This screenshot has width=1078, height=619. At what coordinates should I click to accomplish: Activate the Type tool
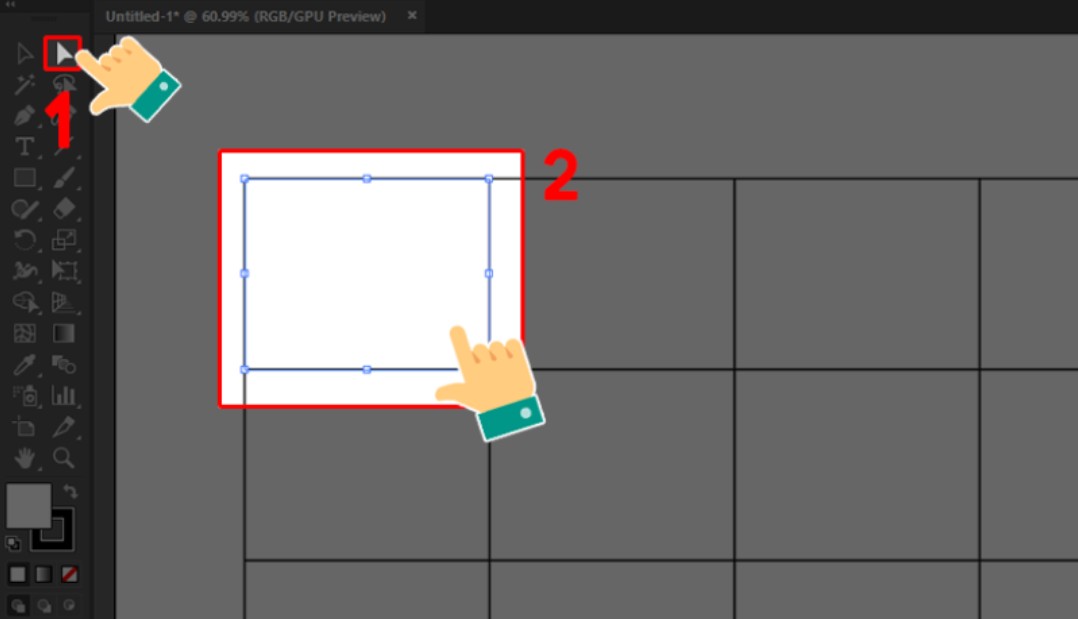coord(25,147)
